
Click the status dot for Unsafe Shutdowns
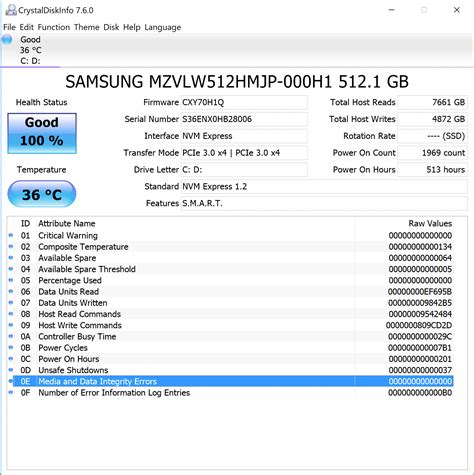click(11, 370)
